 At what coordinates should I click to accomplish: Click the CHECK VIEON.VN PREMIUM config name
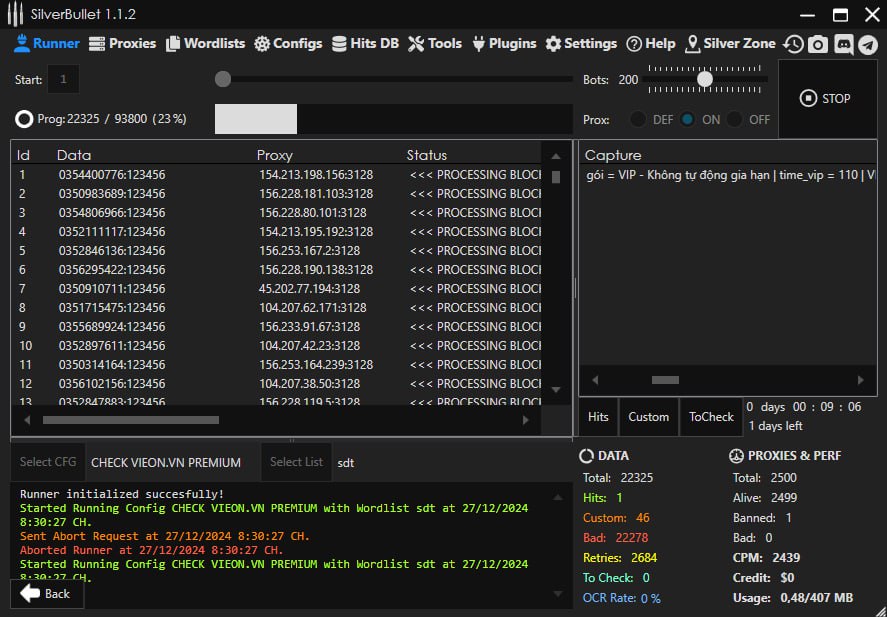pyautogui.click(x=166, y=463)
